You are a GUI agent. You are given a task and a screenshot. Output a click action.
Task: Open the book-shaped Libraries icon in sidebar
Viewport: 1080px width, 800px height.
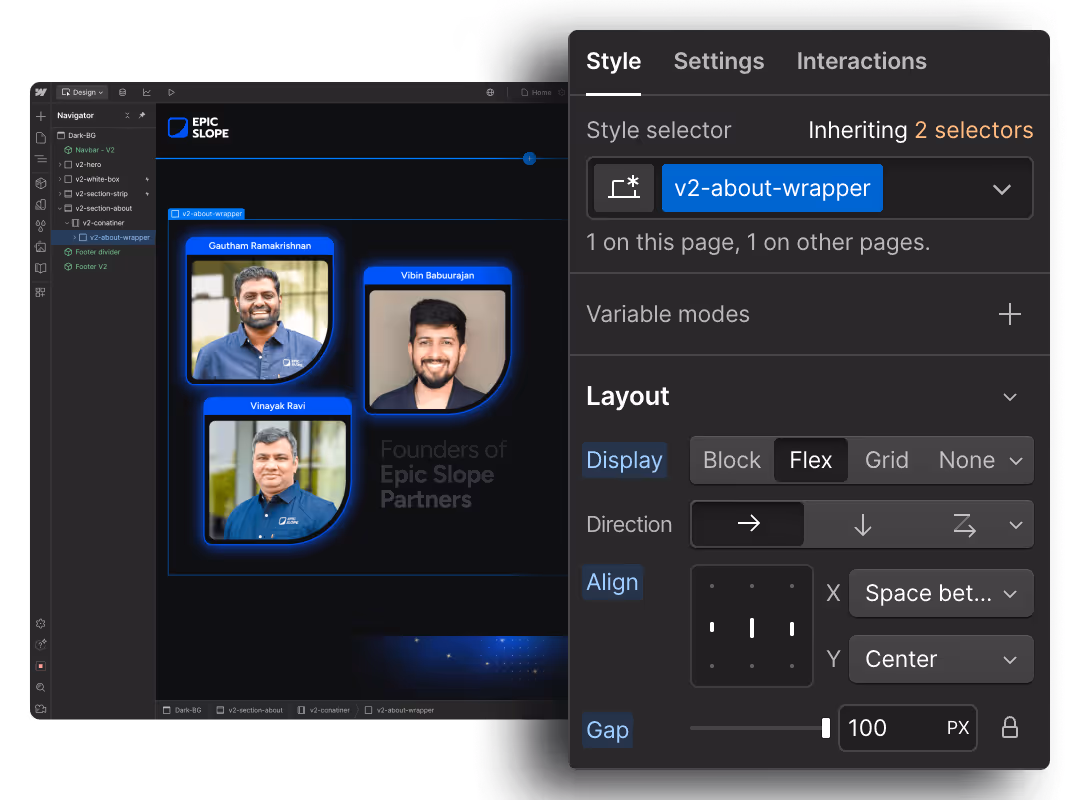41,268
